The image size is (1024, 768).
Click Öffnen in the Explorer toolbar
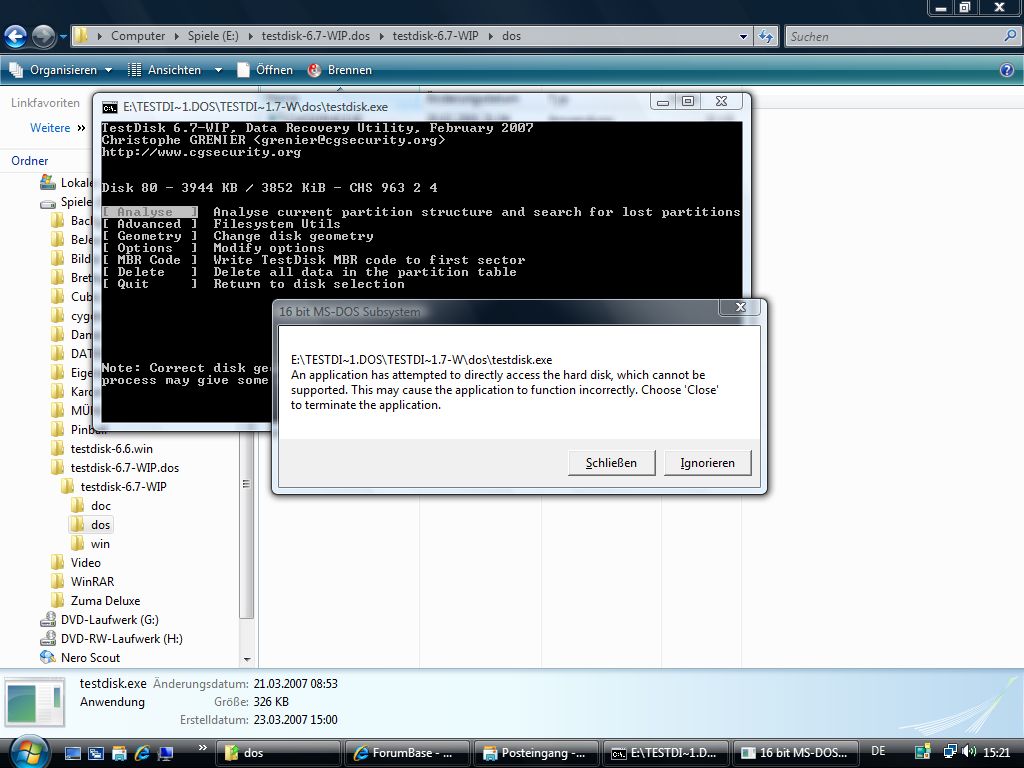265,70
